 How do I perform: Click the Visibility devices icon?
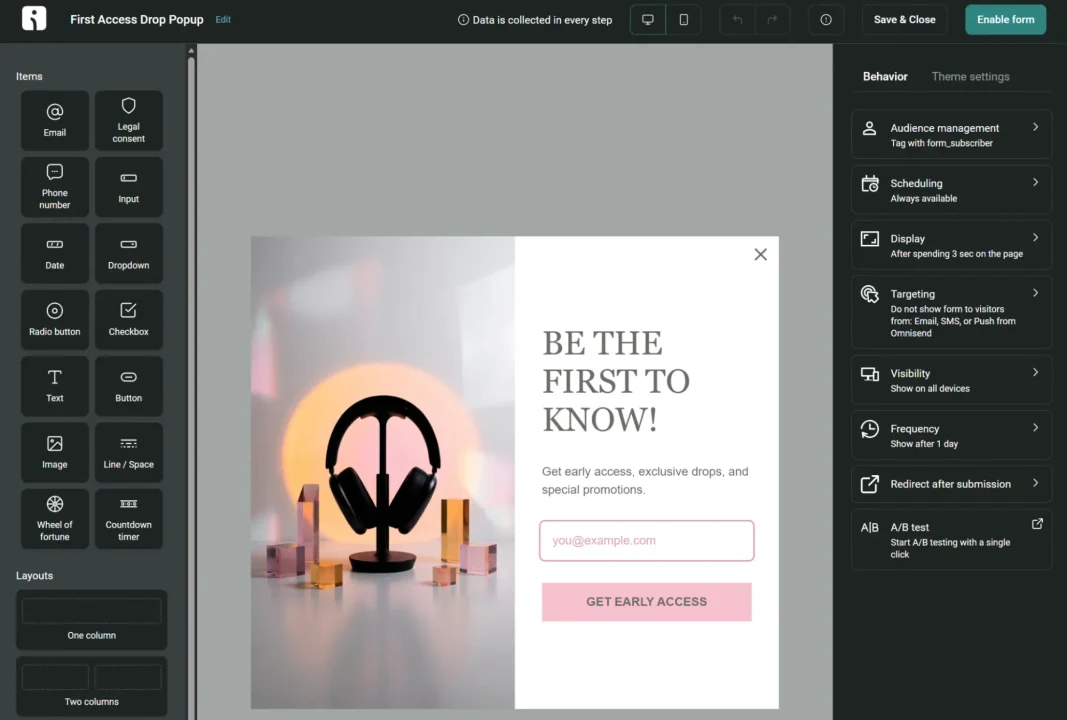(870, 374)
